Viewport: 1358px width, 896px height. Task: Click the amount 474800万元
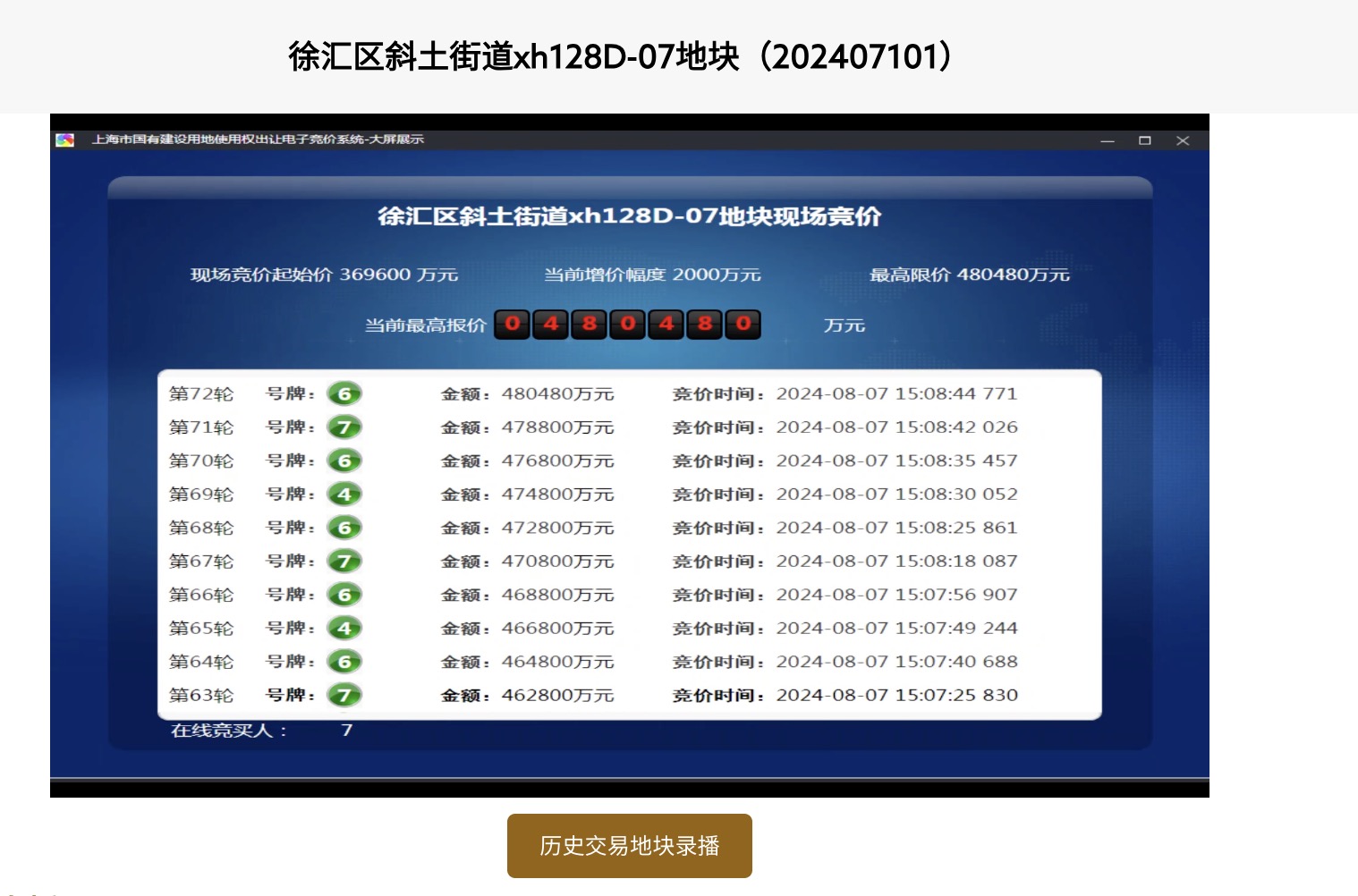tap(557, 494)
